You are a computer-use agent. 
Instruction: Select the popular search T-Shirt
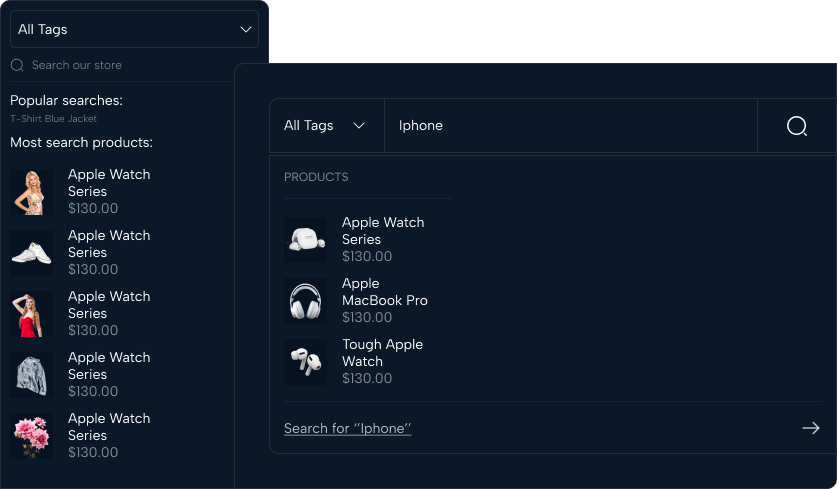27,119
